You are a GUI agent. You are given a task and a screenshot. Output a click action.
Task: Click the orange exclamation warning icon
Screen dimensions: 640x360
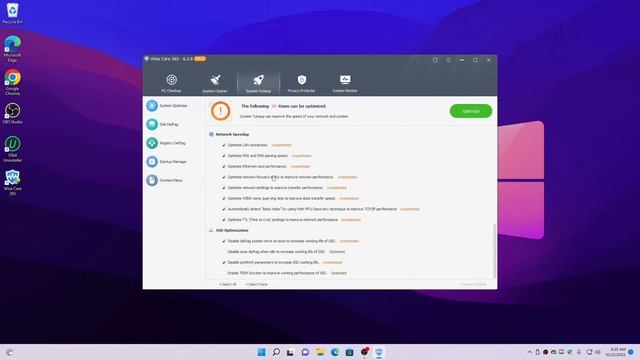[220, 111]
